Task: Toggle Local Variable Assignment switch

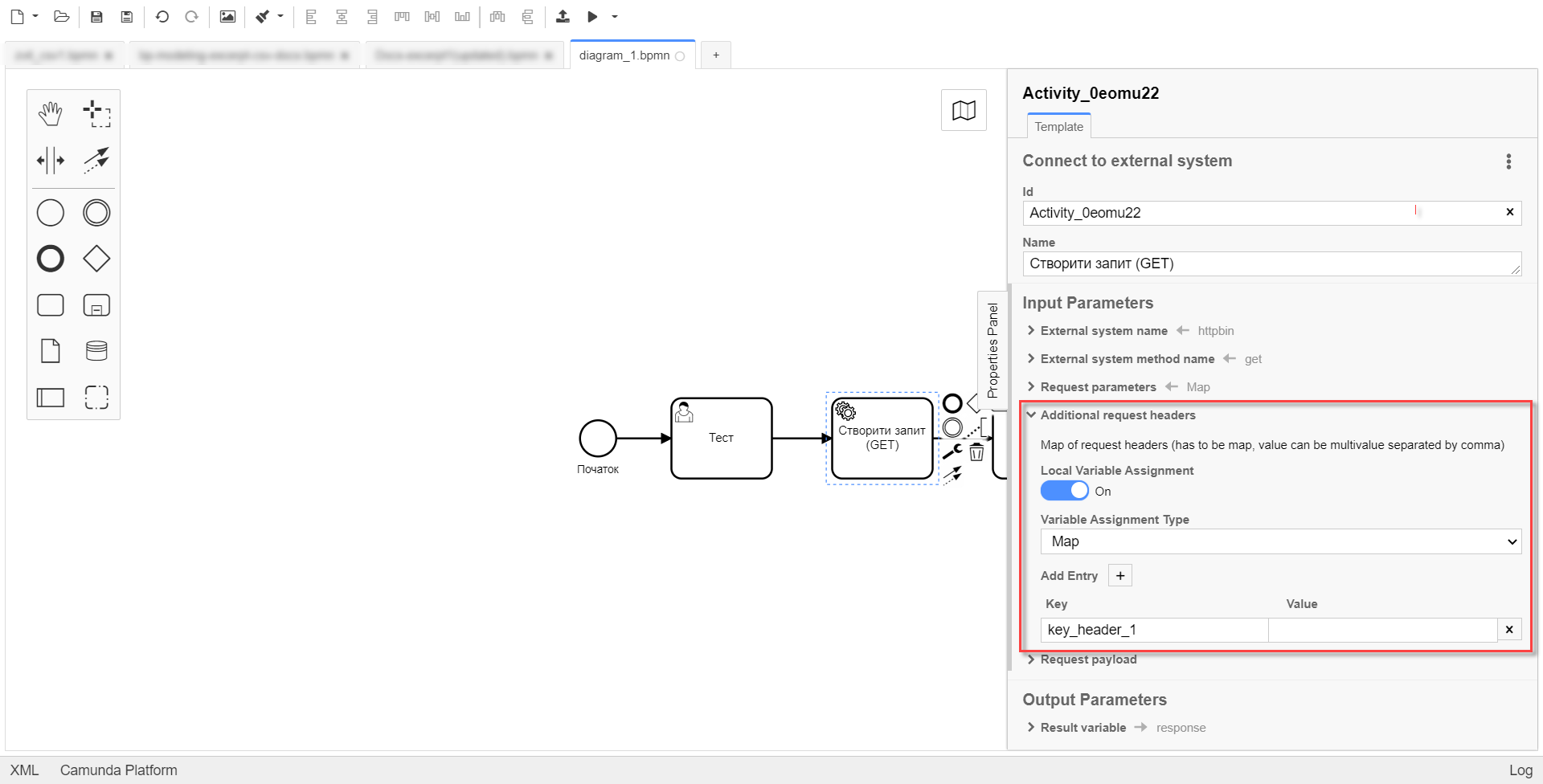Action: (x=1064, y=491)
